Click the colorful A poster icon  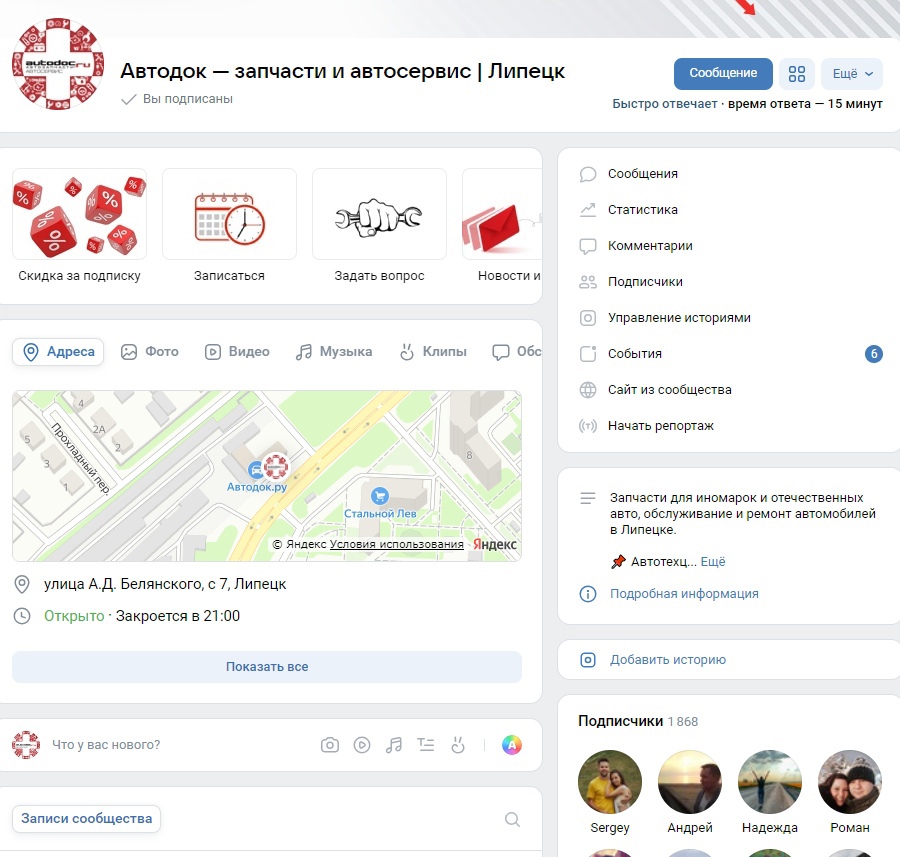(x=511, y=745)
